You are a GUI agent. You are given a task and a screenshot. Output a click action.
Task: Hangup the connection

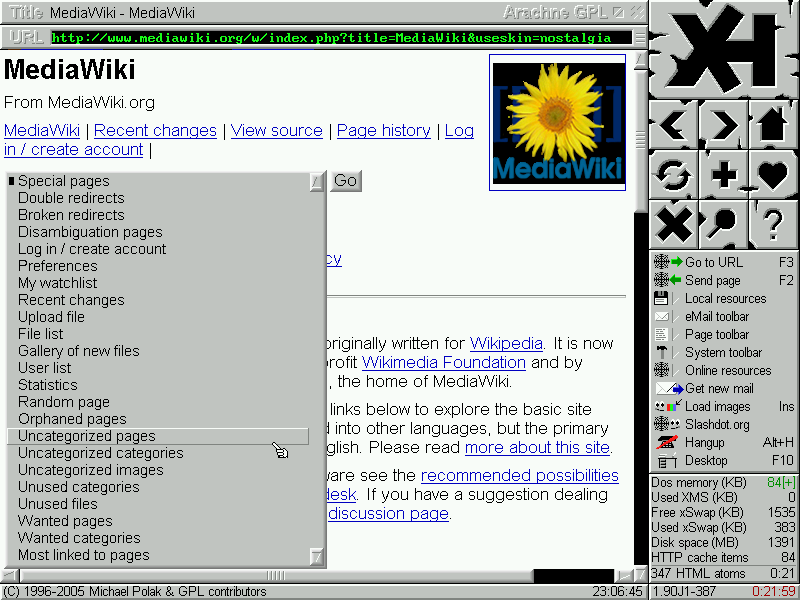coord(706,443)
